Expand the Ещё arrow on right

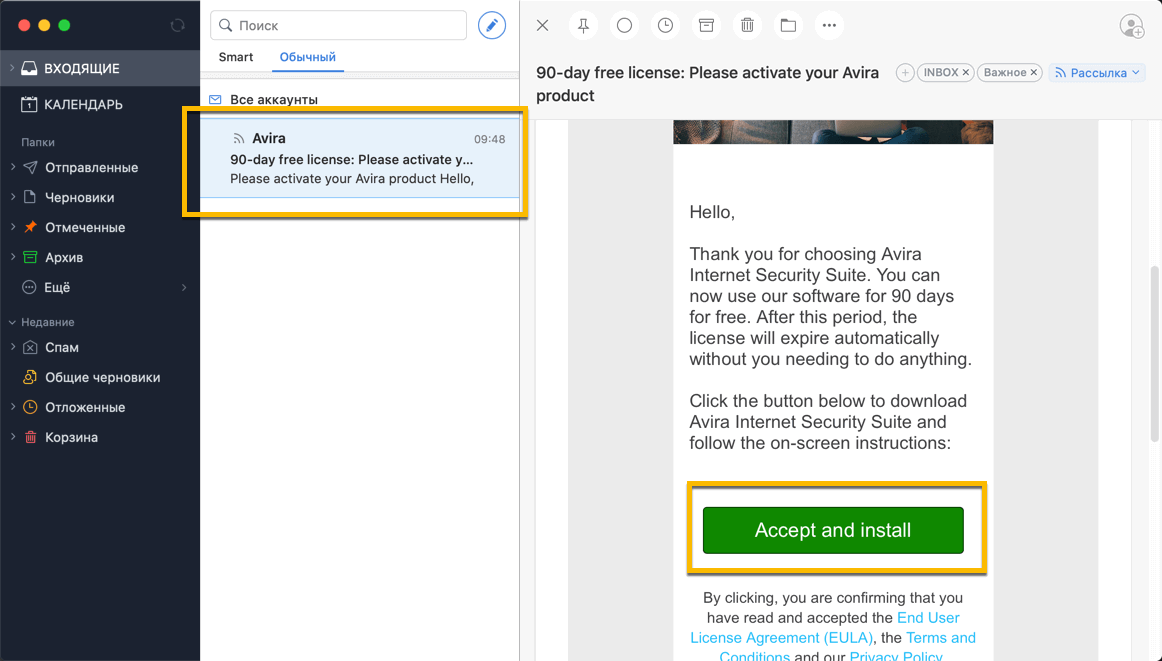[x=184, y=288]
